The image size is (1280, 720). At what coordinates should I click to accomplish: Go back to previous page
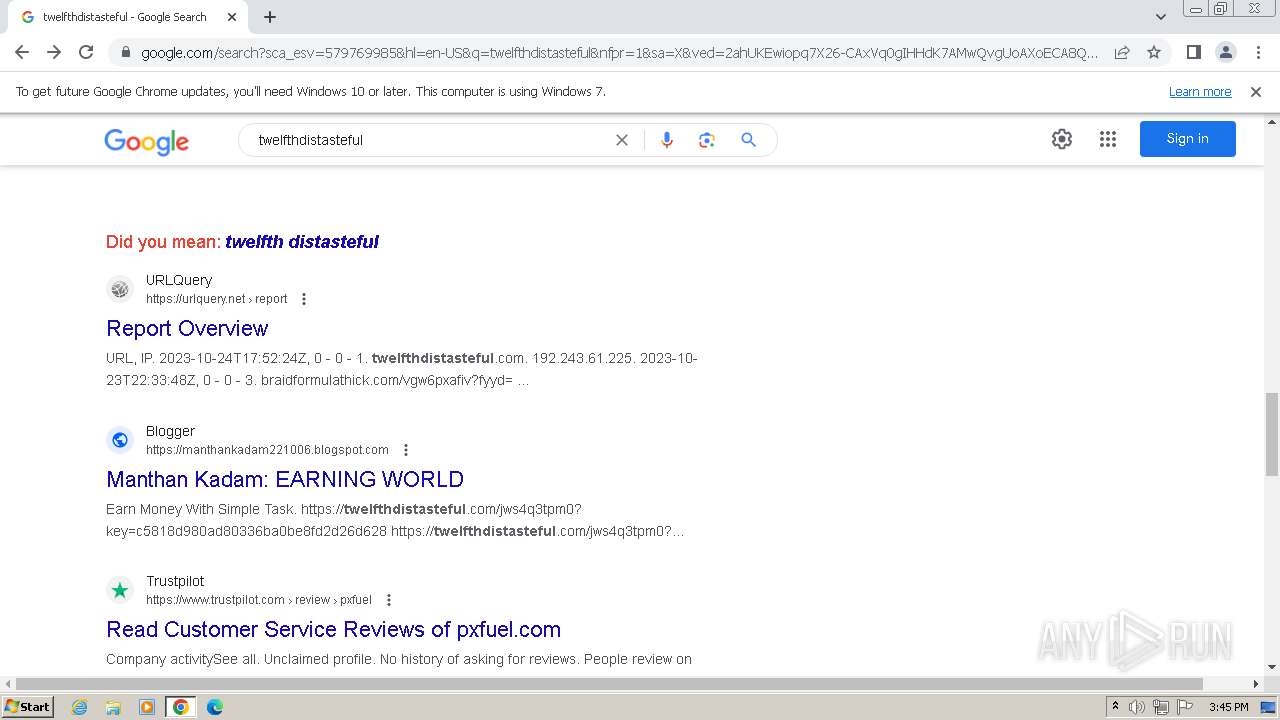tap(22, 52)
